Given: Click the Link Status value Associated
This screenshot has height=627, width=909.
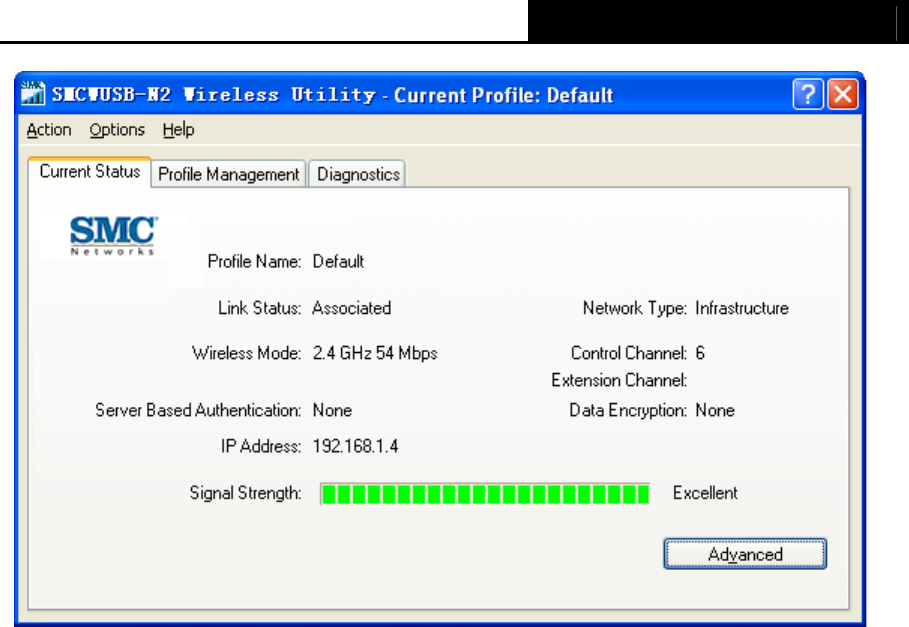Looking at the screenshot, I should 351,308.
